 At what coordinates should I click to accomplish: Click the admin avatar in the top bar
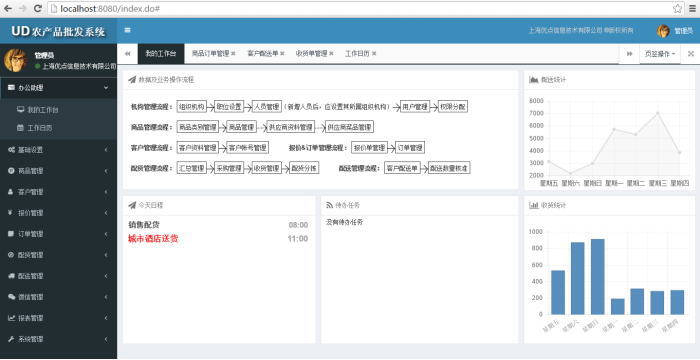click(x=663, y=31)
